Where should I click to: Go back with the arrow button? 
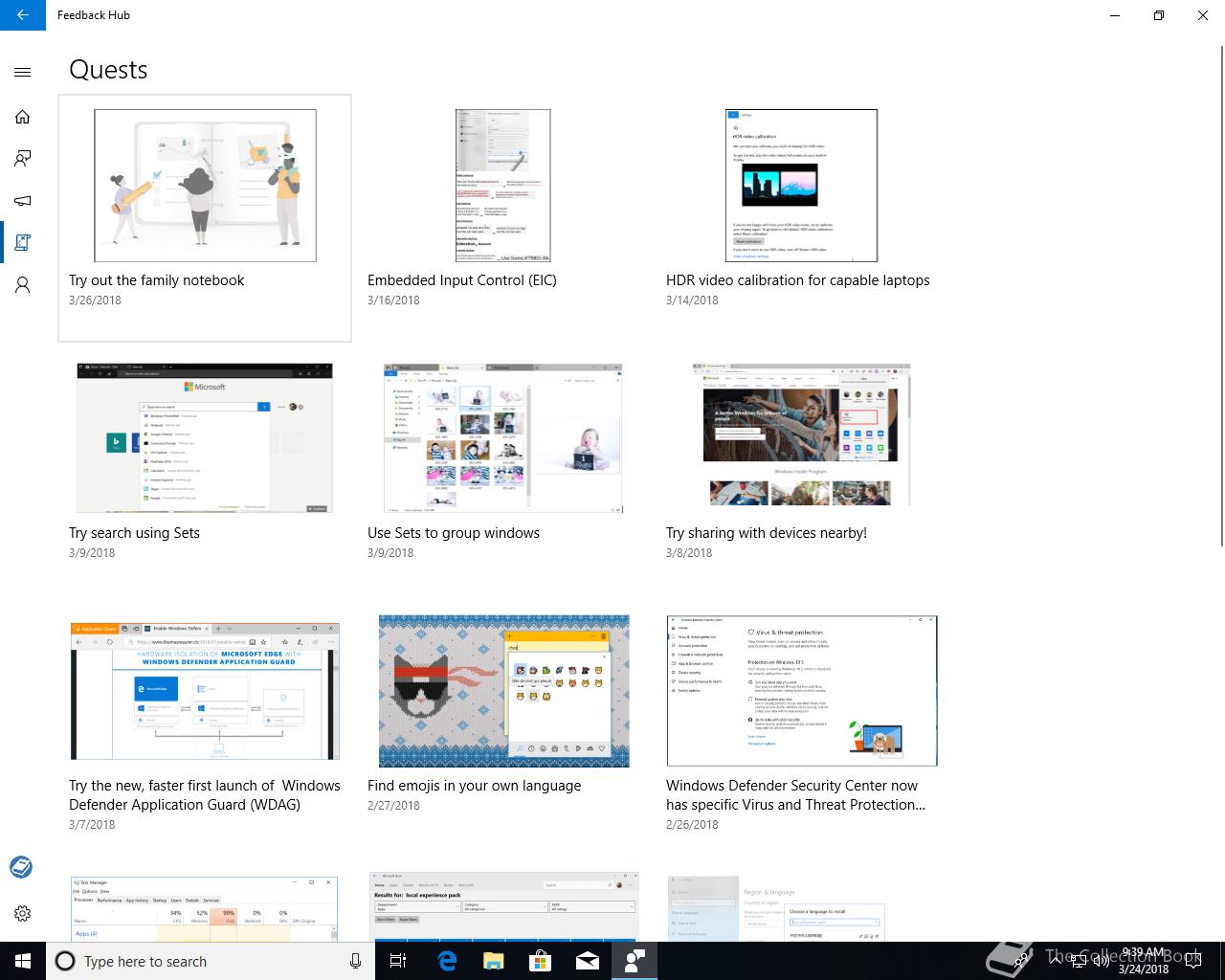tap(23, 15)
